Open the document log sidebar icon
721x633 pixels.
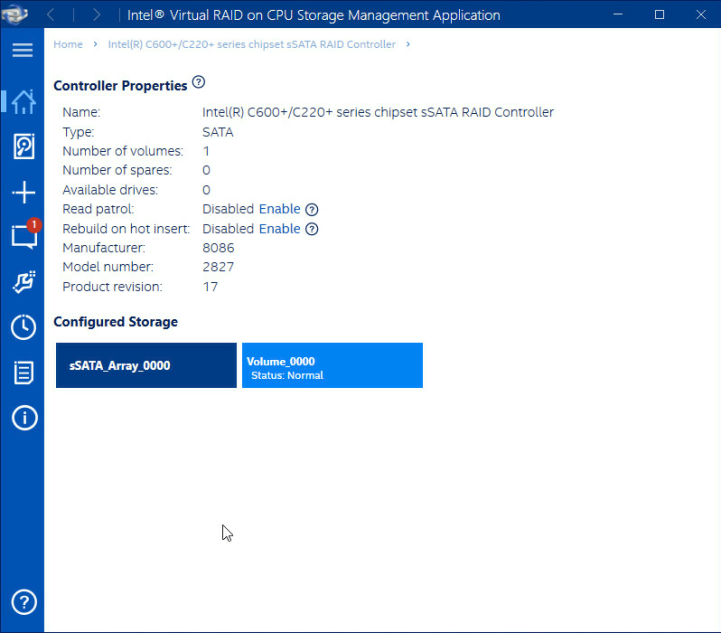pyautogui.click(x=23, y=372)
